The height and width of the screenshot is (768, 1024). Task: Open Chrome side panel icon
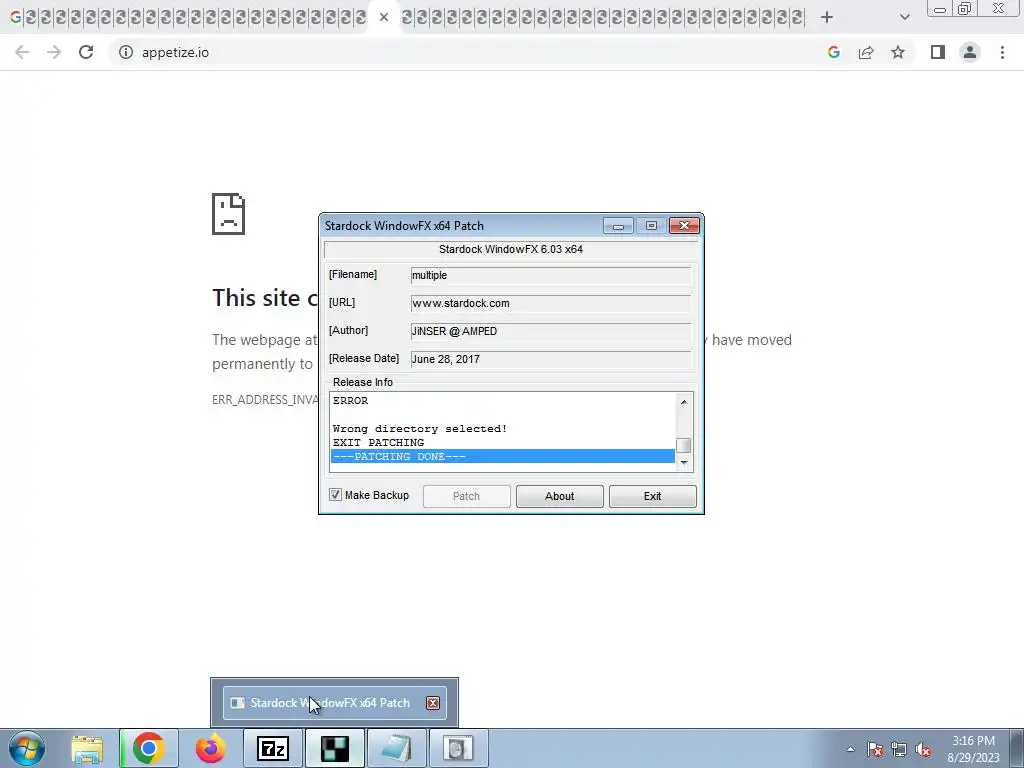[938, 52]
